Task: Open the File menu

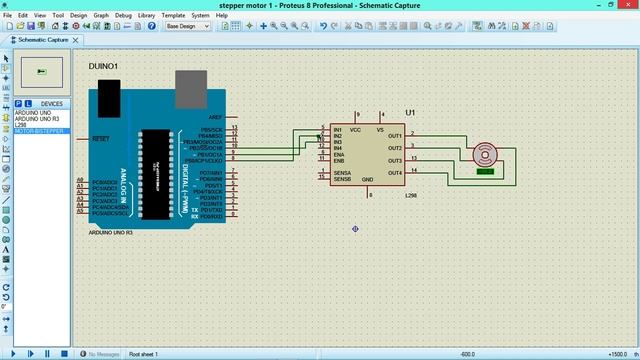Action: (7, 16)
